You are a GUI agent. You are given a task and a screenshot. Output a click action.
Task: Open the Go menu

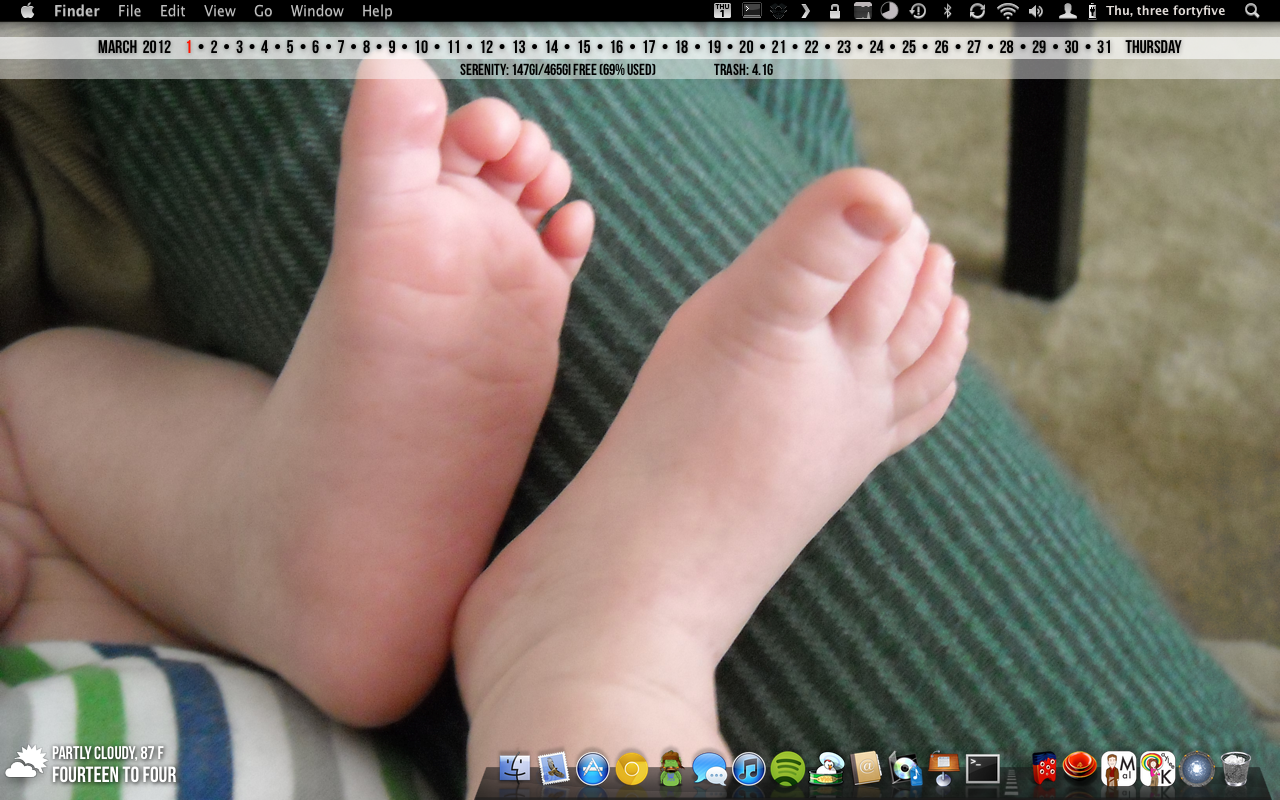[x=263, y=11]
